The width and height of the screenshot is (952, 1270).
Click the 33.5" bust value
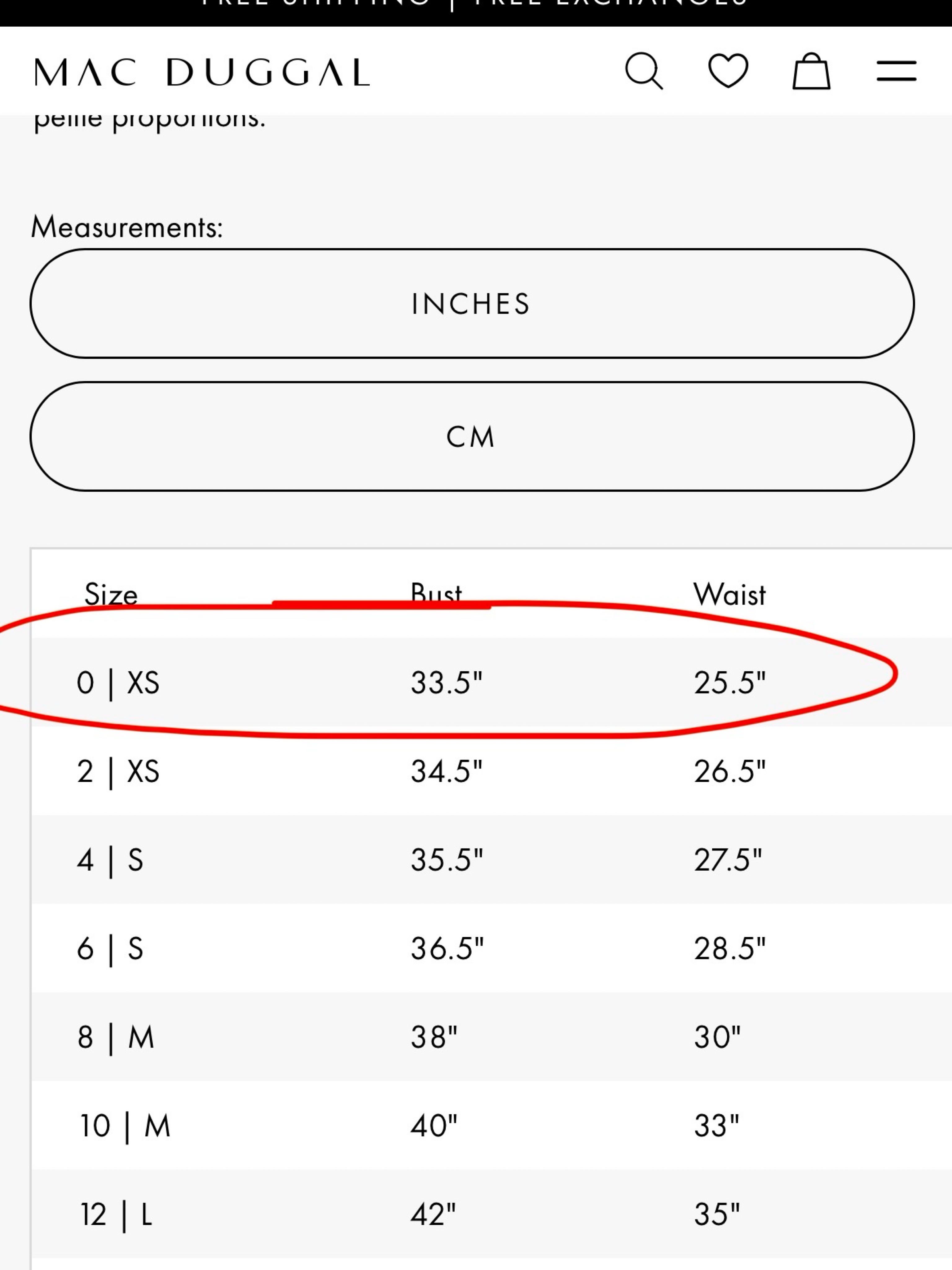pyautogui.click(x=447, y=683)
